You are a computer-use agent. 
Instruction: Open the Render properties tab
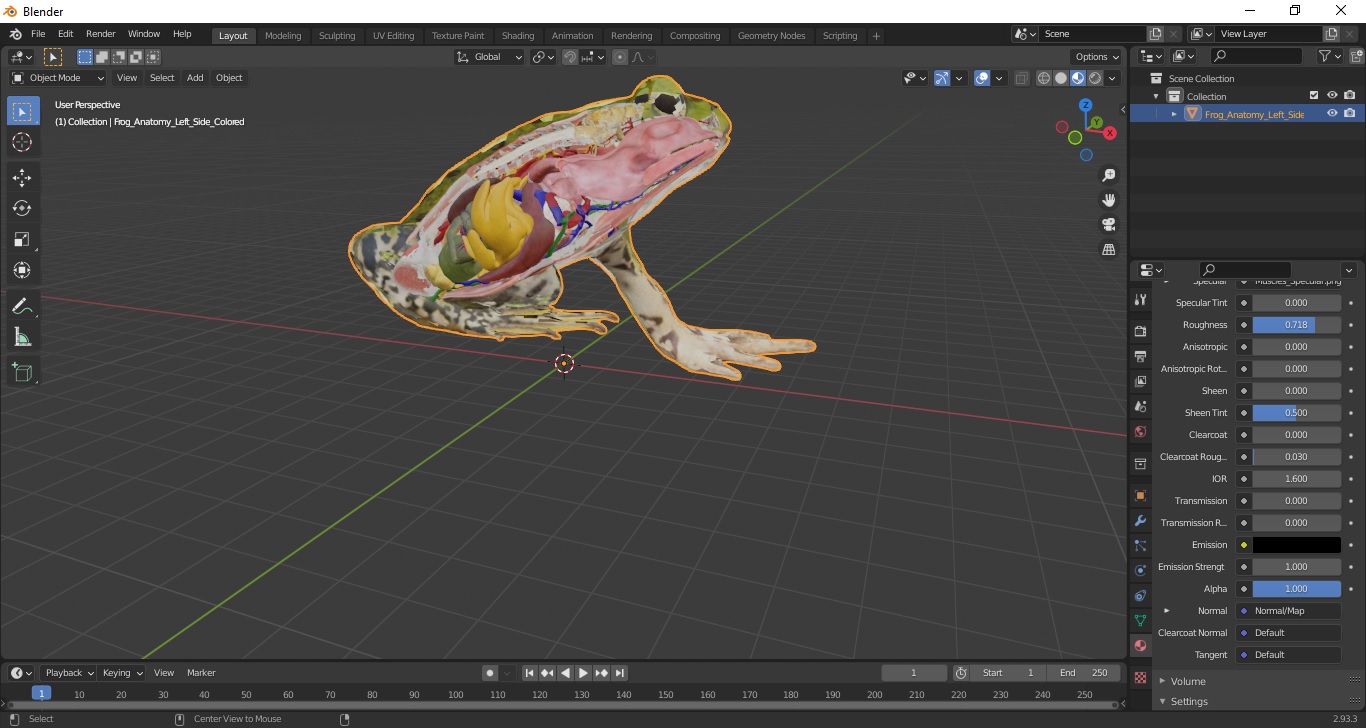[1140, 331]
